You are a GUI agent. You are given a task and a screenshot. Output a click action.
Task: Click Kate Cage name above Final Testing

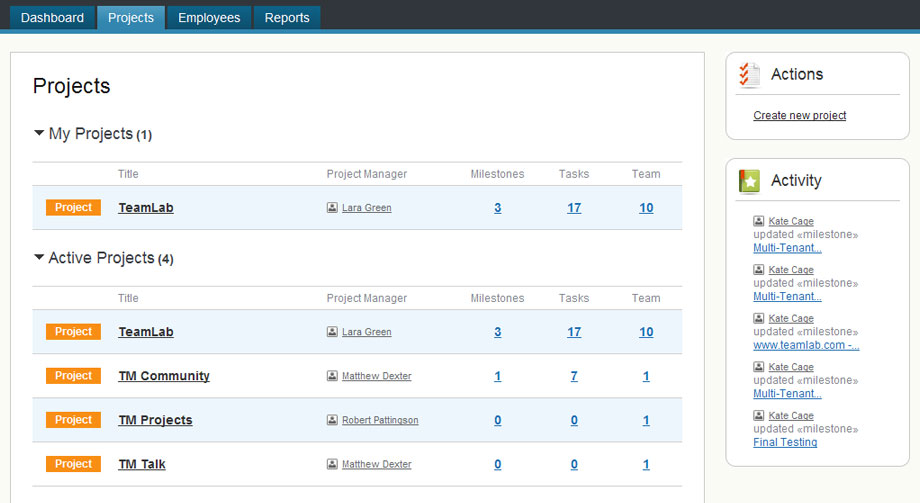791,416
